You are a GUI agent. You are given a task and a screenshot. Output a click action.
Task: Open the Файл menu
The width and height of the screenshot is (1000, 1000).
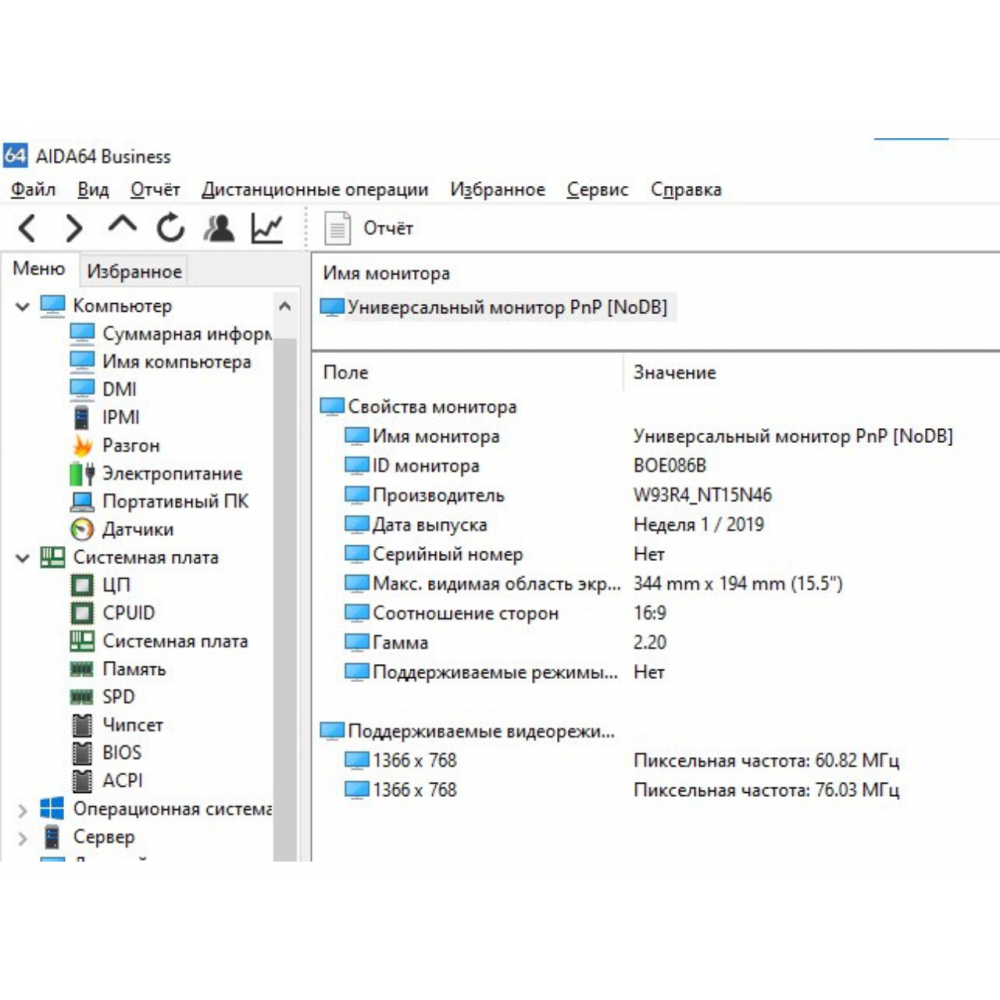tap(33, 189)
